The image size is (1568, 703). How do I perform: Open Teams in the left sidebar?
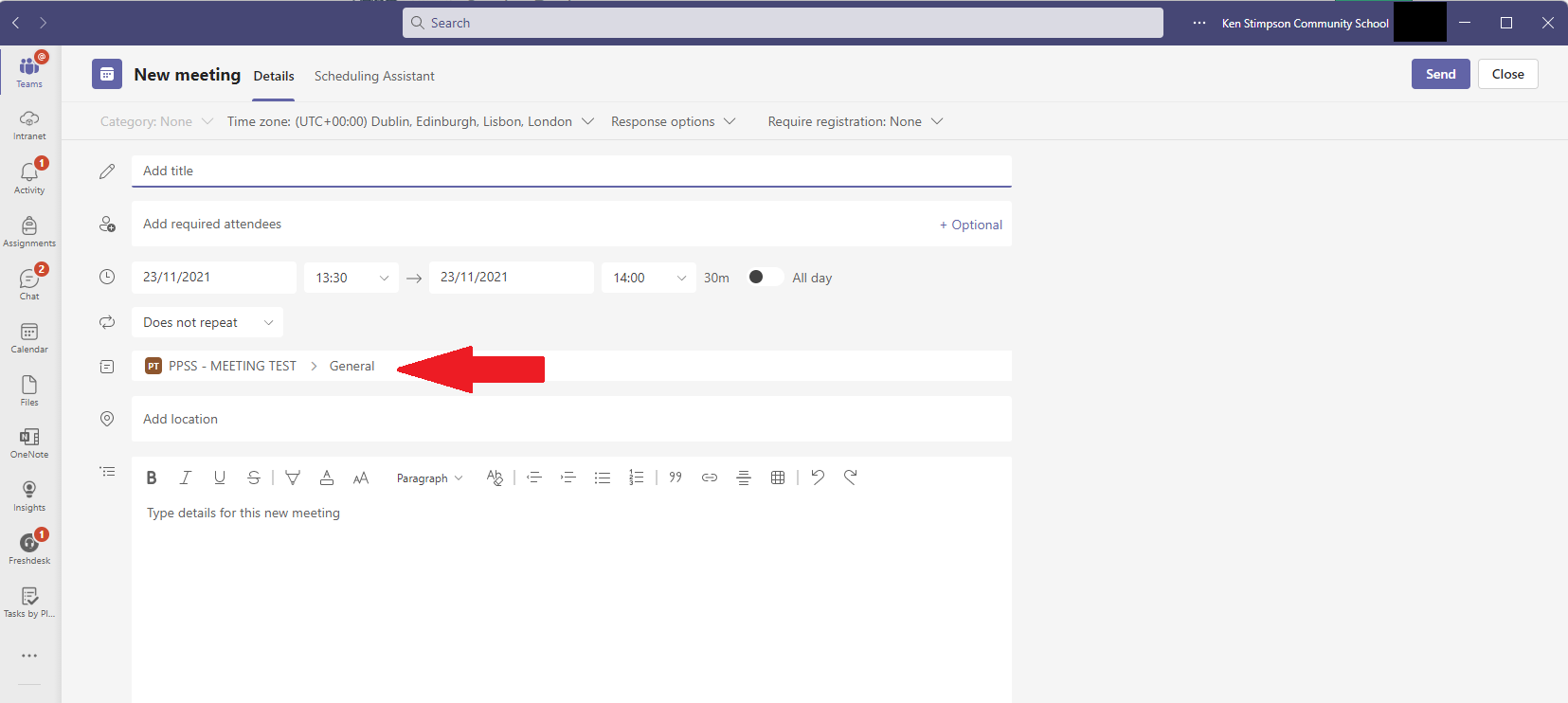coord(29,70)
